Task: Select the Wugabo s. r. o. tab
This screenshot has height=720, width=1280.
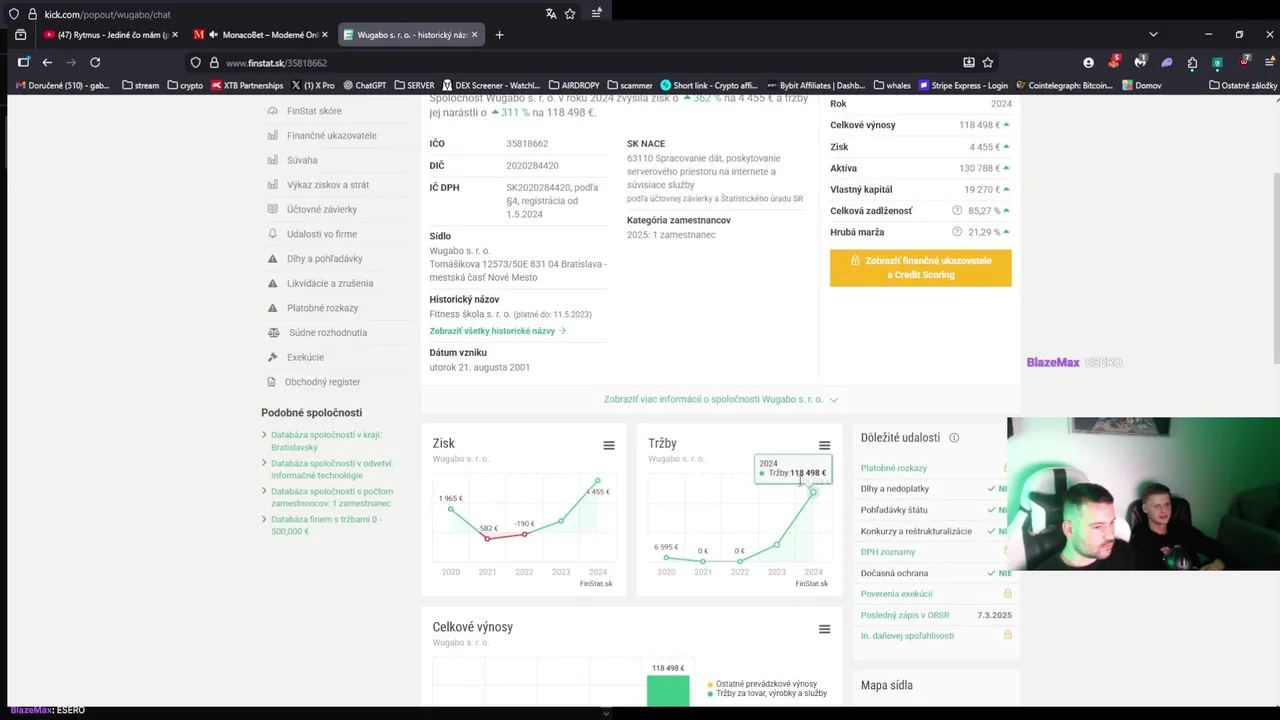Action: tap(411, 35)
